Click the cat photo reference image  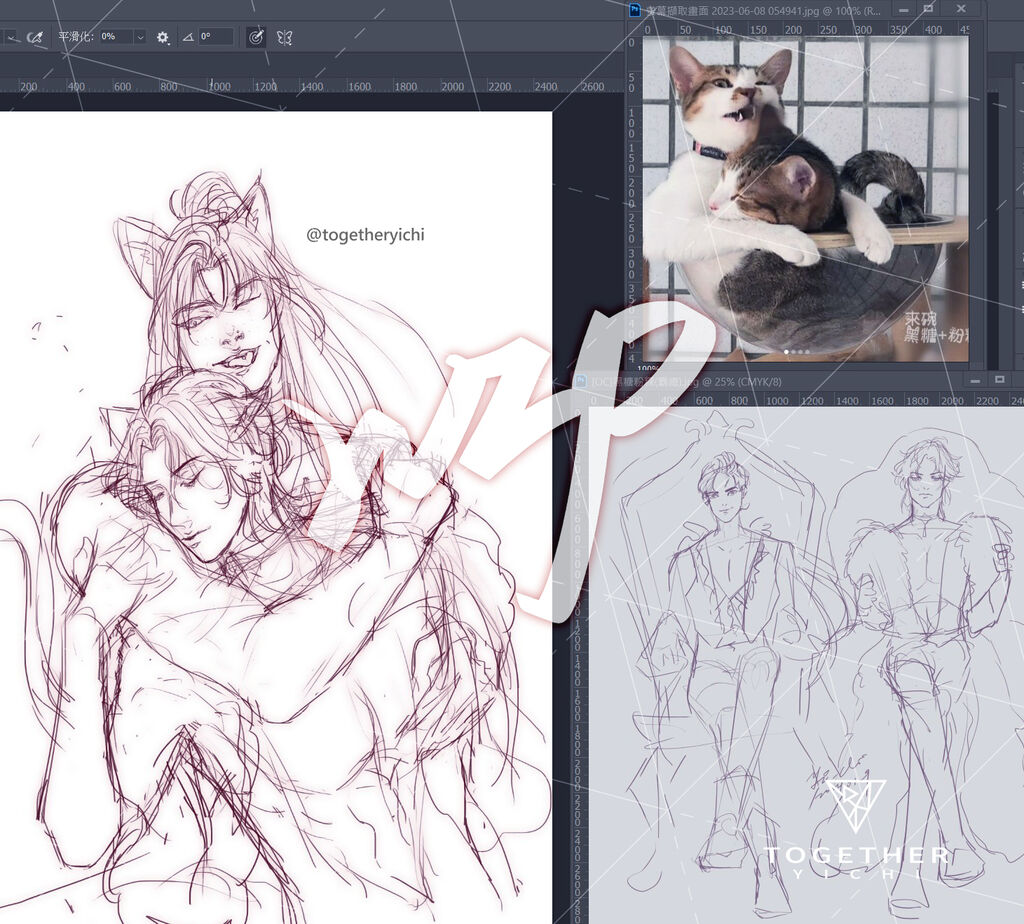point(805,198)
